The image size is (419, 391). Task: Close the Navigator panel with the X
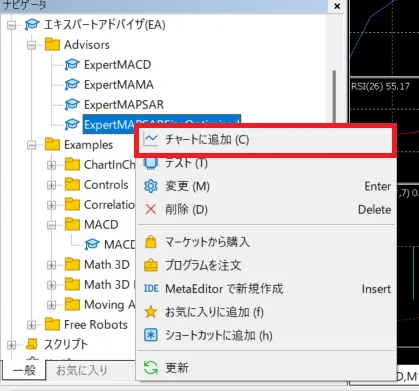[x=337, y=6]
